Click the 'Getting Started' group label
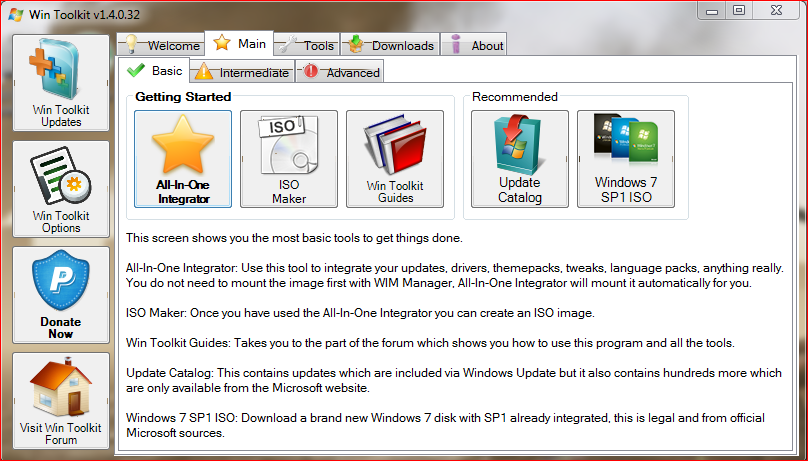Screen dimensions: 808x461 pyautogui.click(x=183, y=97)
